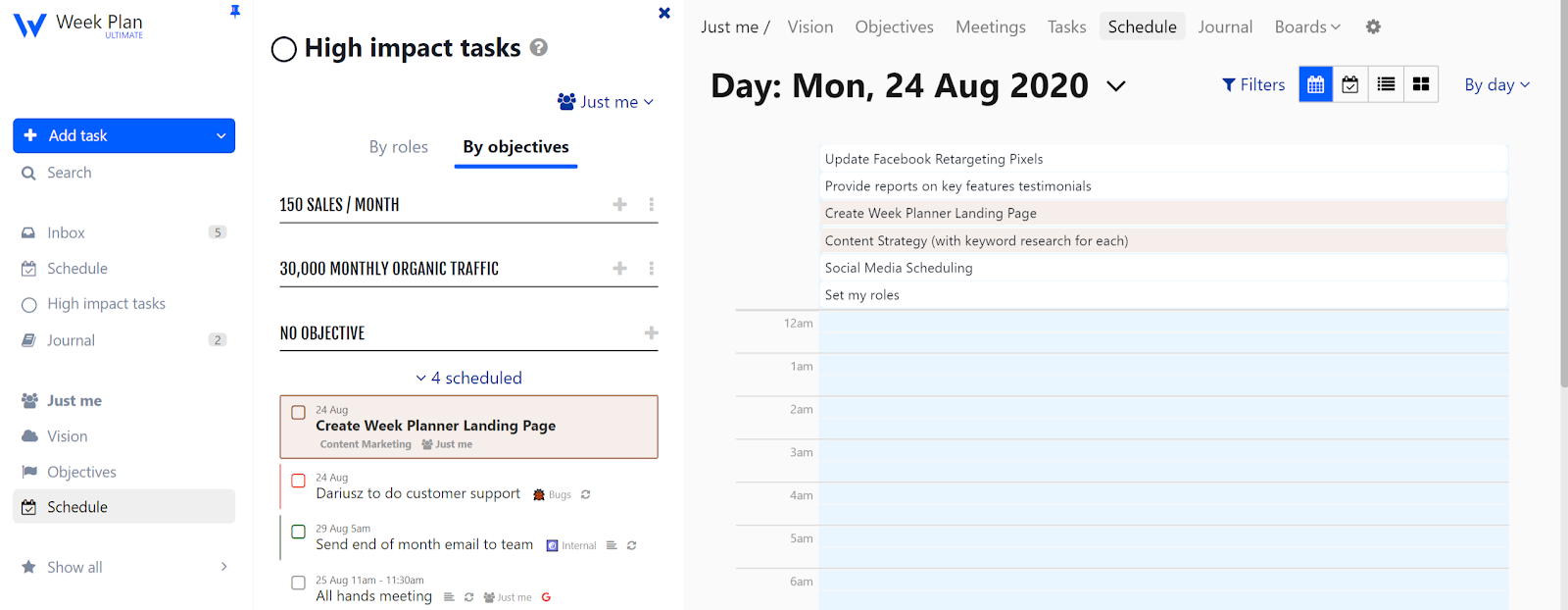Screen dimensions: 1568x610
Task: Select the calendar view icon
Action: tap(1315, 84)
